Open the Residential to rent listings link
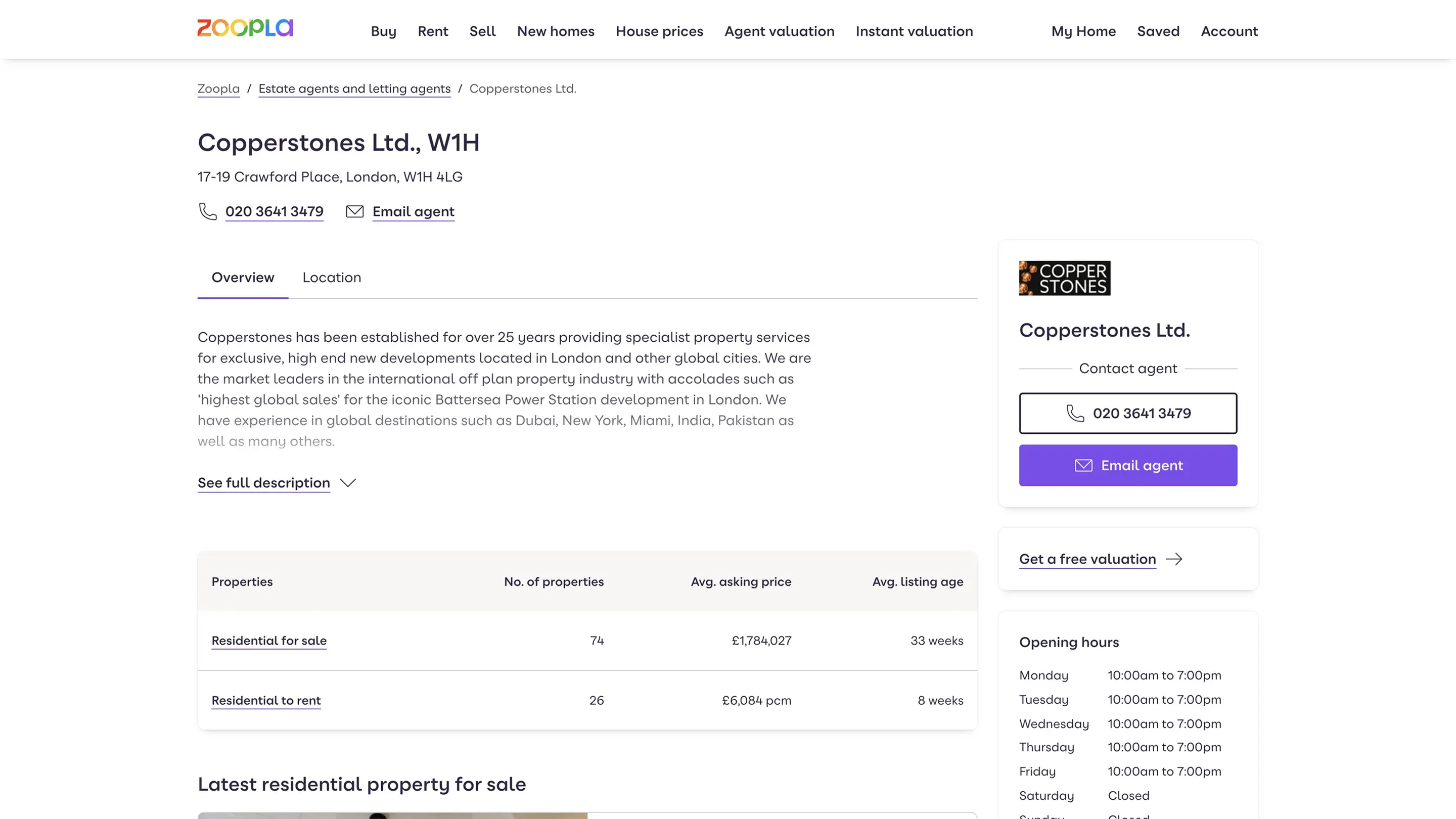This screenshot has height=819, width=1456. [x=265, y=700]
